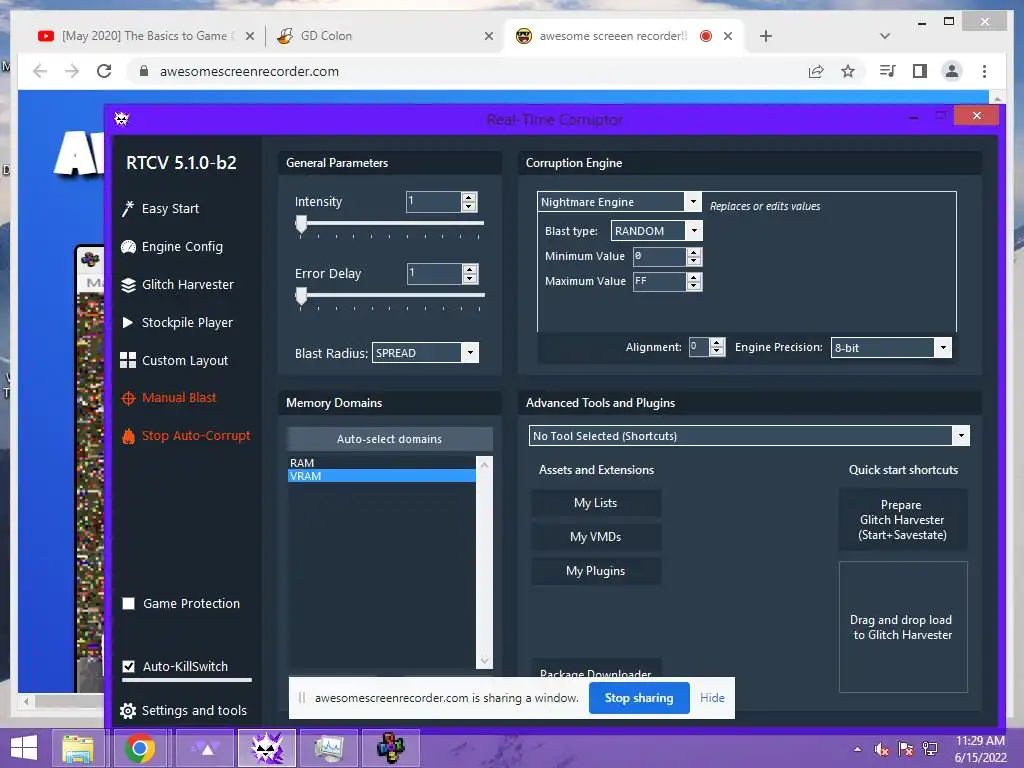
Task: Select Easy Start menu label
Action: click(x=170, y=208)
